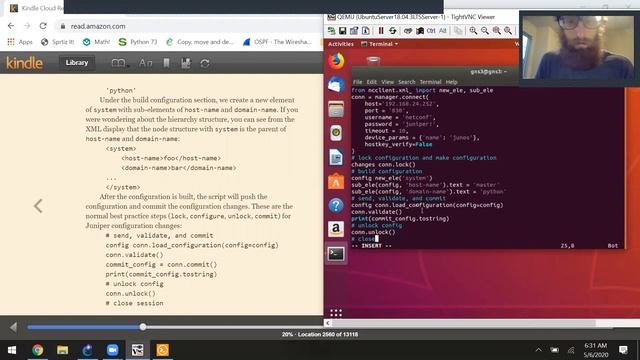640x360 pixels.
Task: Click Zoom in icon in TightVNC
Action: click(473, 31)
